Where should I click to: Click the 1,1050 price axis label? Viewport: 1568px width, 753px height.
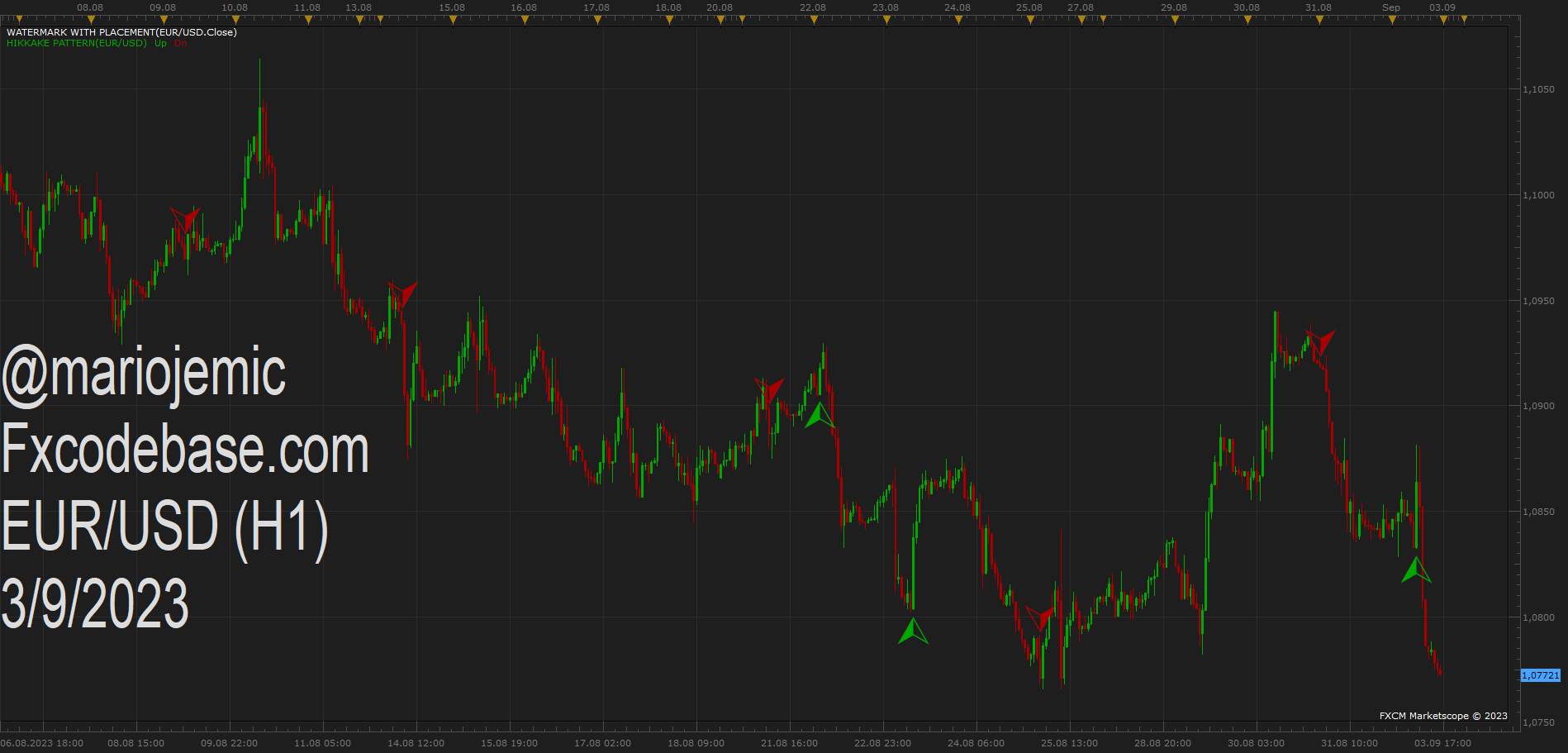point(1538,89)
